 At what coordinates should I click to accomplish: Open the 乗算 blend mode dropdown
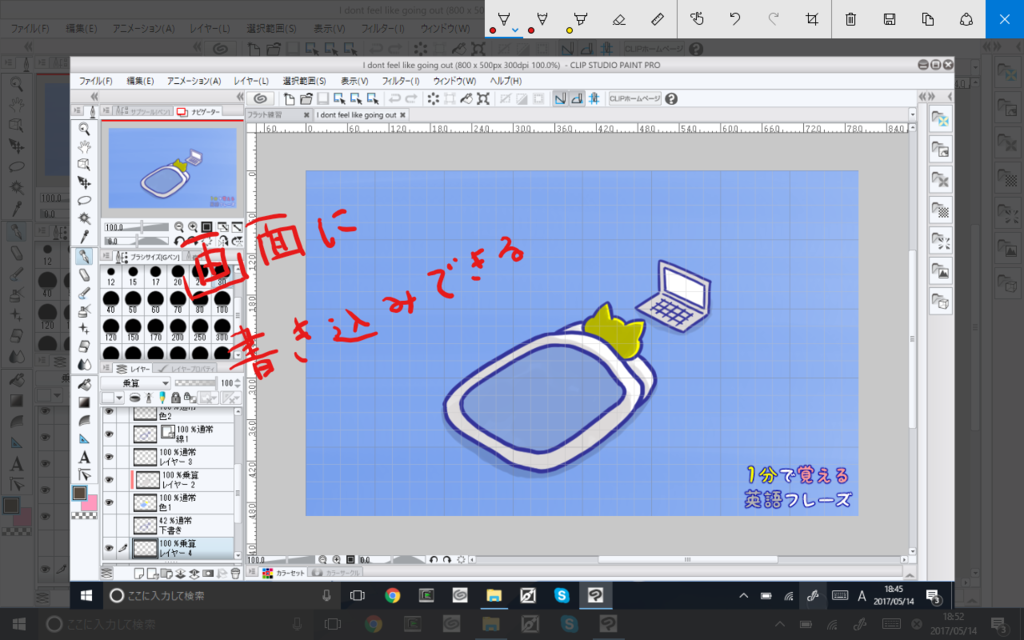[136, 383]
